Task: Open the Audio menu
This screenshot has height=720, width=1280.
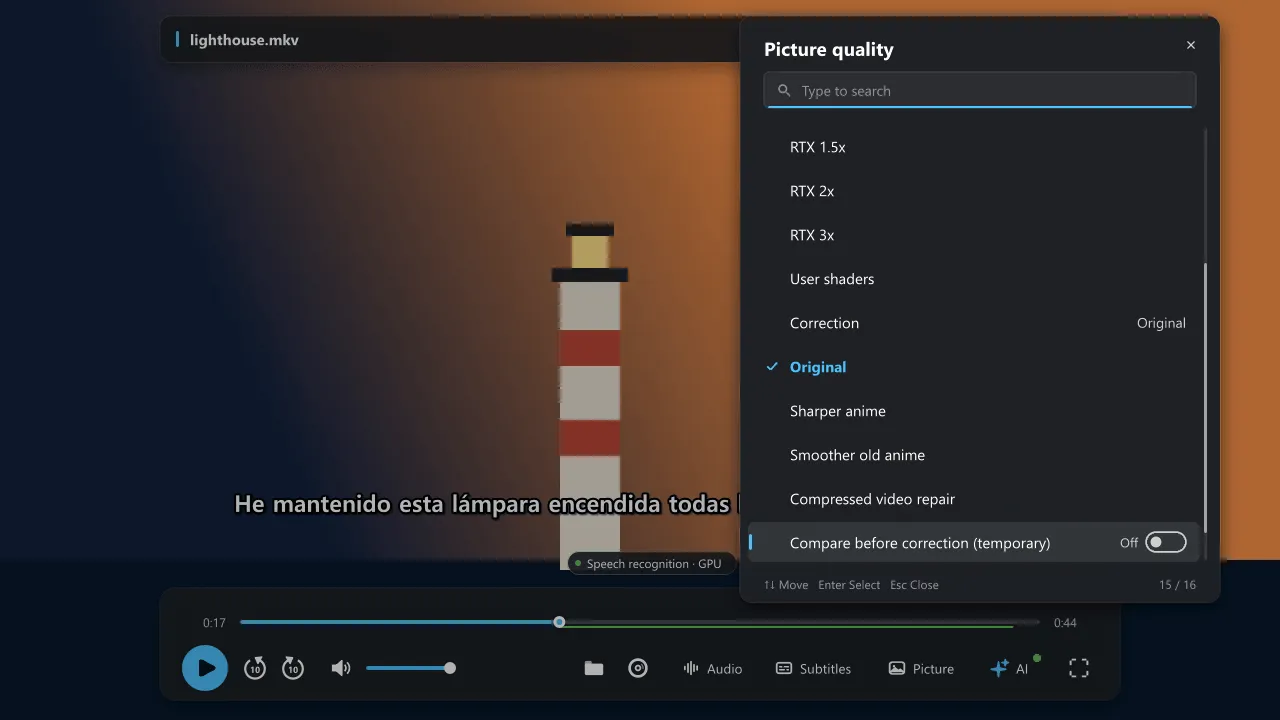Action: (x=712, y=668)
